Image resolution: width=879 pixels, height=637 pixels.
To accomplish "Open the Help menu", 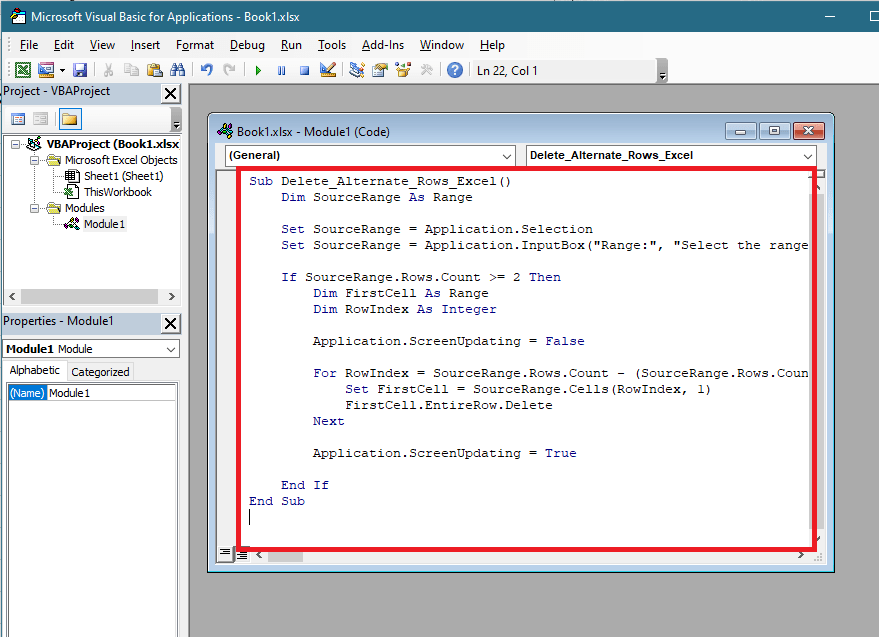I will click(492, 45).
